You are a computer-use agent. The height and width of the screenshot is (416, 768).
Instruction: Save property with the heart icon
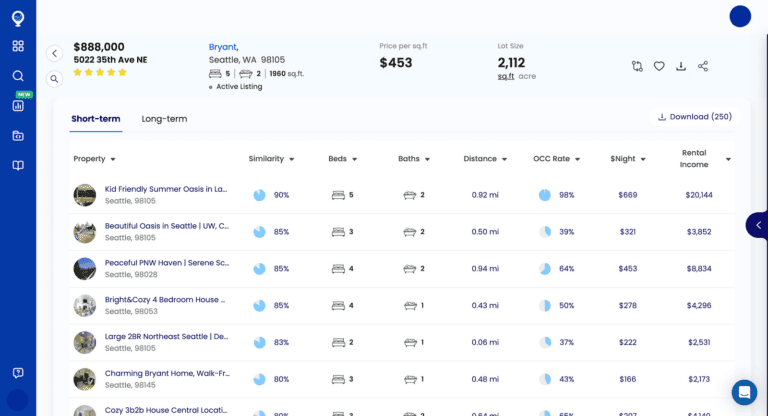[659, 66]
